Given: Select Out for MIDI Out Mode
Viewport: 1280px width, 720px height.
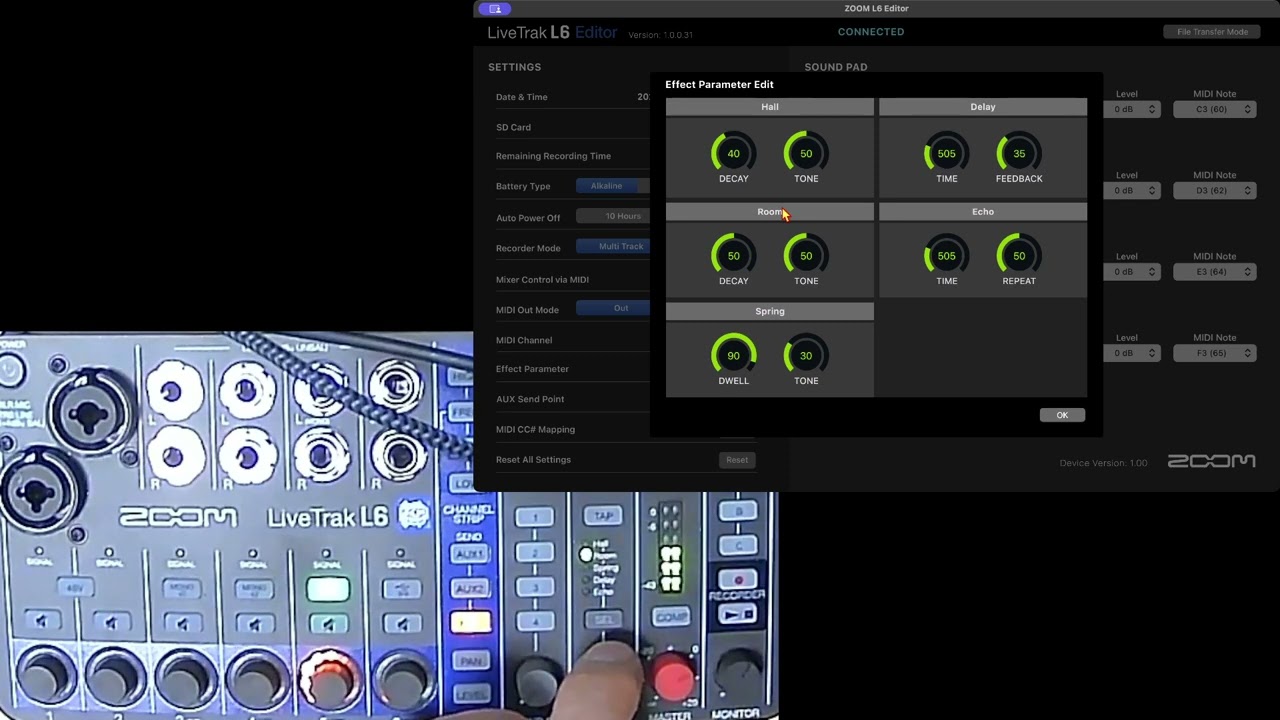Looking at the screenshot, I should click(x=612, y=309).
